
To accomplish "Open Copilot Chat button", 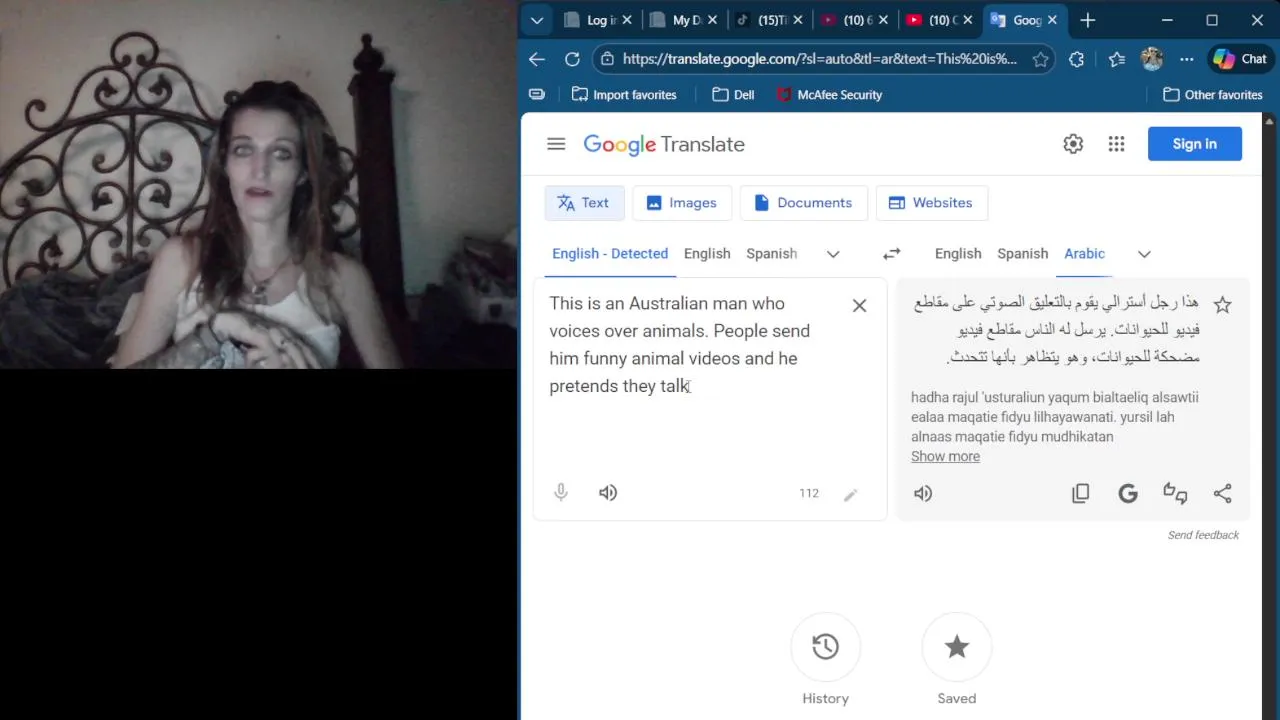I will click(x=1240, y=59).
